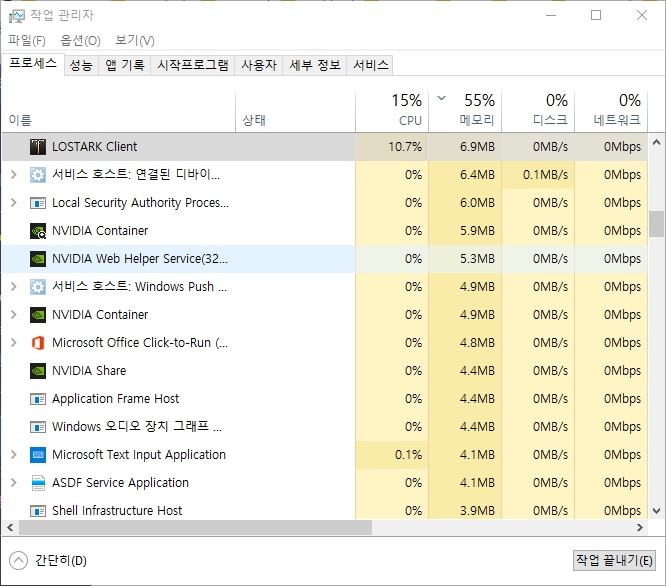Switch to the 사용자 tab

coord(259,65)
